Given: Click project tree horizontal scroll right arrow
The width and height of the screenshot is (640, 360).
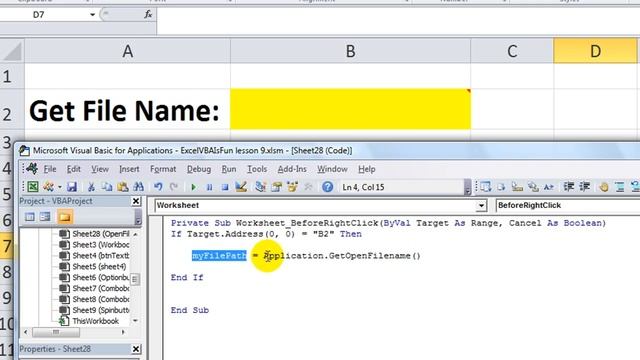Looking at the screenshot, I should pyautogui.click(x=123, y=332).
